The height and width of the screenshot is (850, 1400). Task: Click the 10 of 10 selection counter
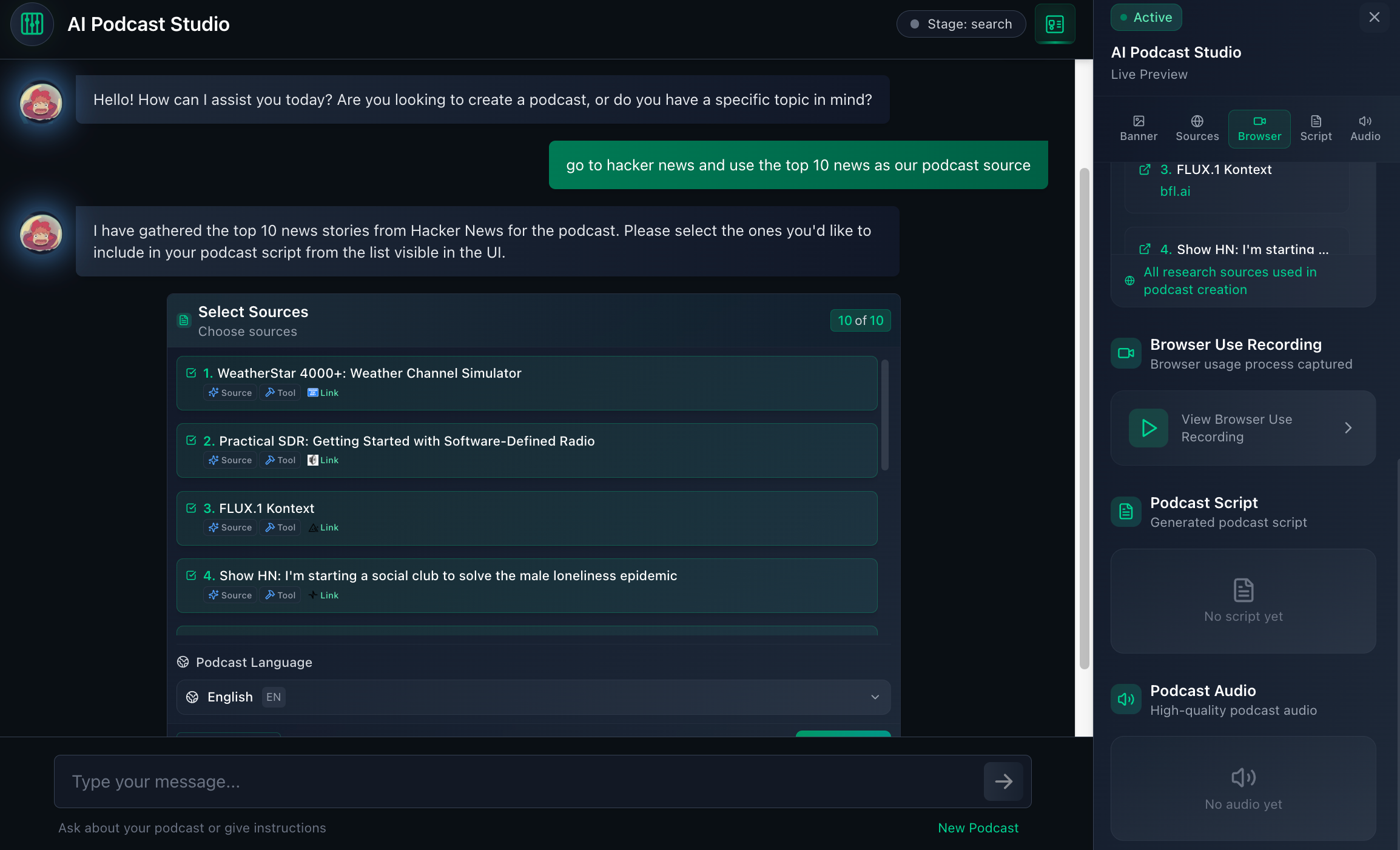pos(860,321)
